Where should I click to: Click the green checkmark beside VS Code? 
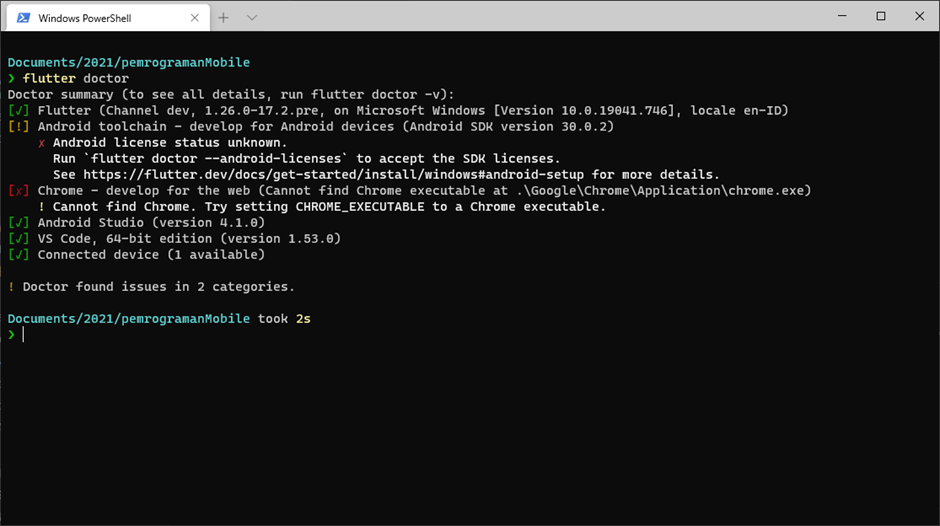(19, 239)
